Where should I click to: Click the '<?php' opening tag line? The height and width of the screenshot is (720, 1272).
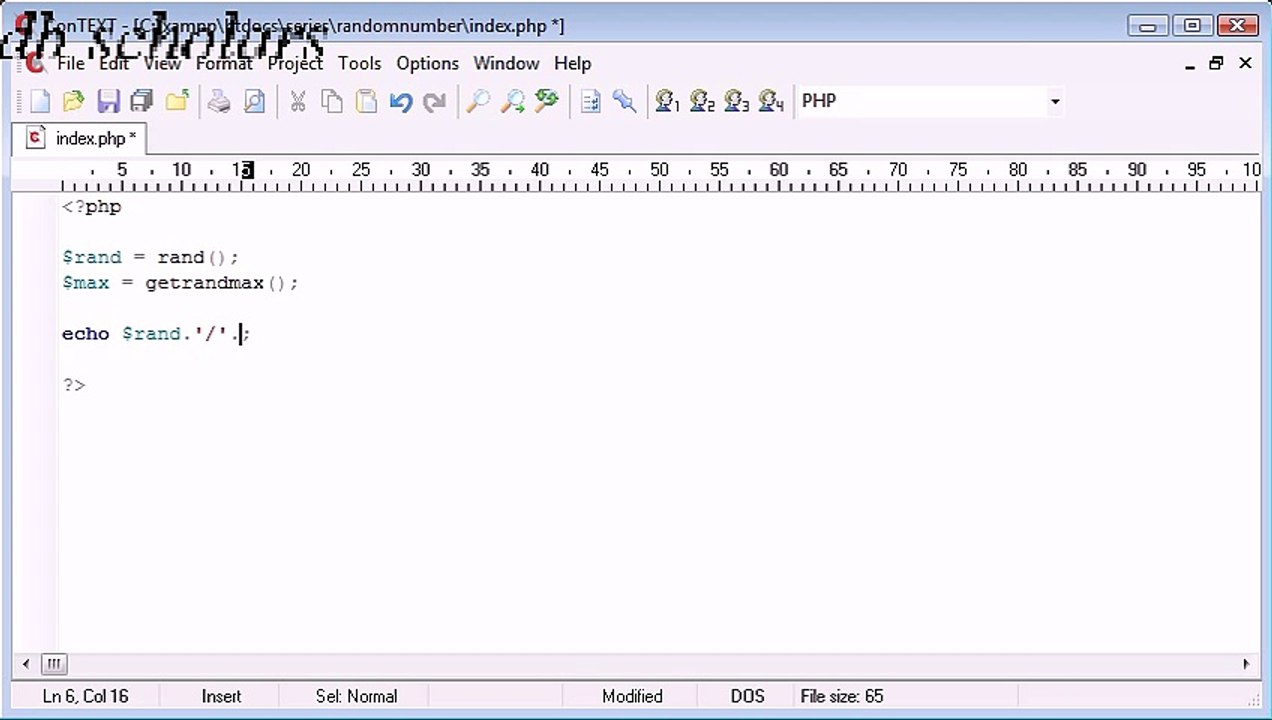[x=91, y=207]
